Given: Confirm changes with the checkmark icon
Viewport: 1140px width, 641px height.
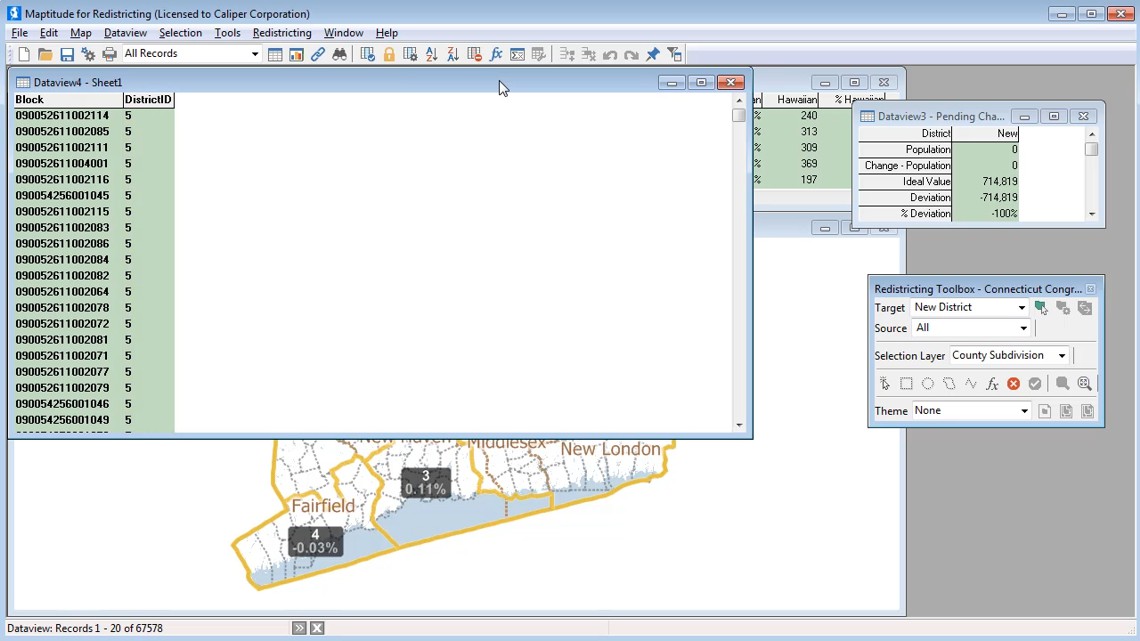Looking at the screenshot, I should (1034, 383).
